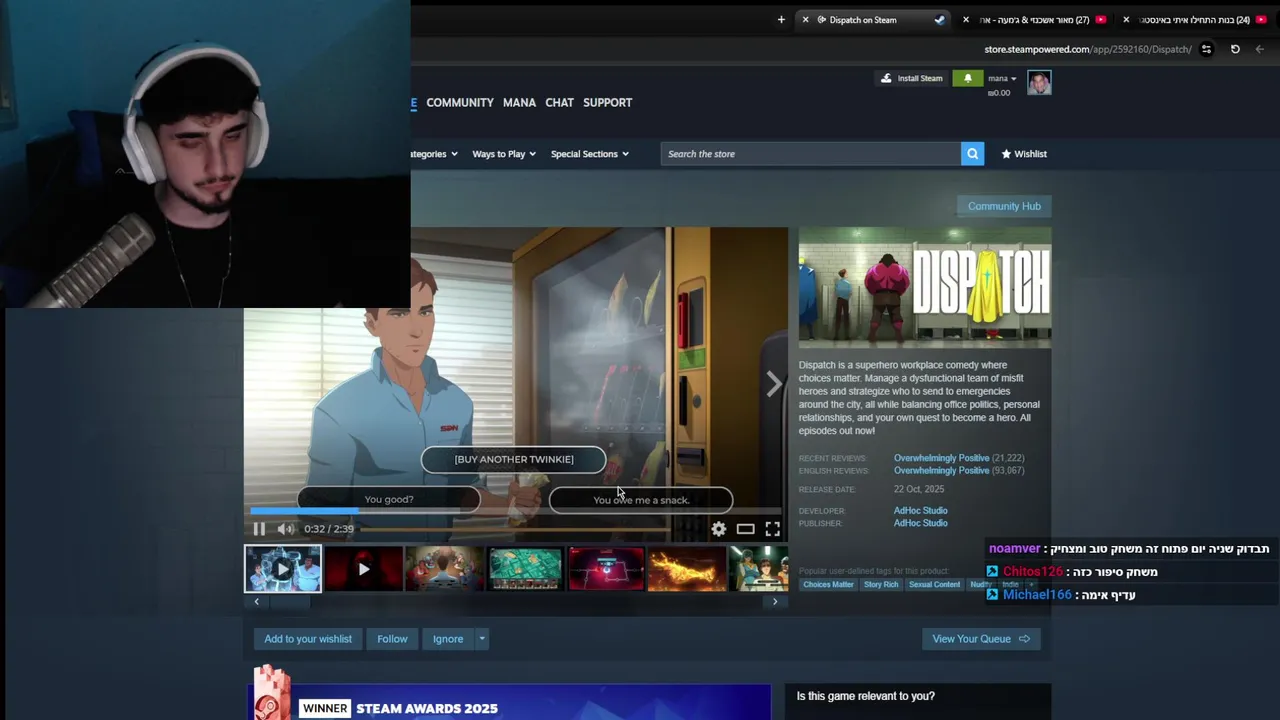Focus the Search the store field
Viewport: 1280px width, 720px height.
tap(810, 154)
